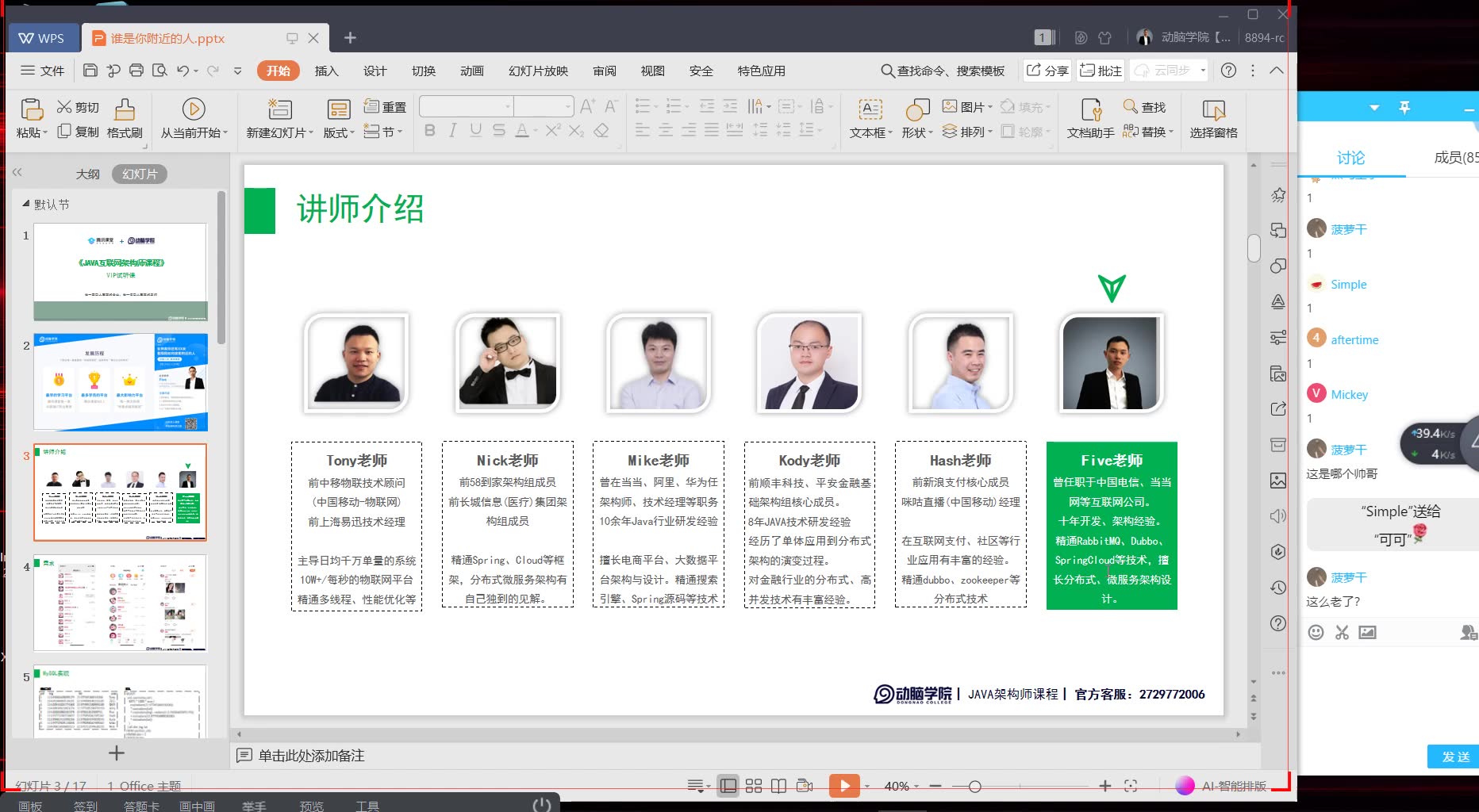Open chat panel dropdown triangle

point(1374,107)
